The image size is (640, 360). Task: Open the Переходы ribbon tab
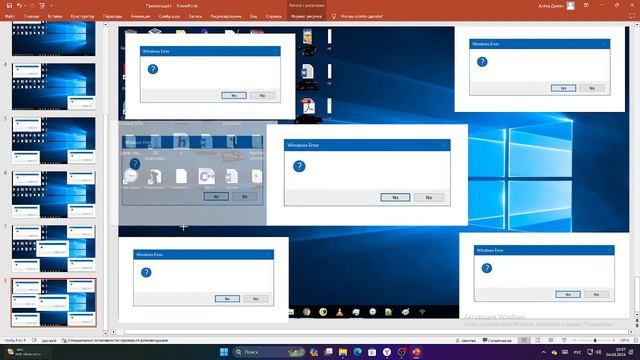pyautogui.click(x=112, y=16)
